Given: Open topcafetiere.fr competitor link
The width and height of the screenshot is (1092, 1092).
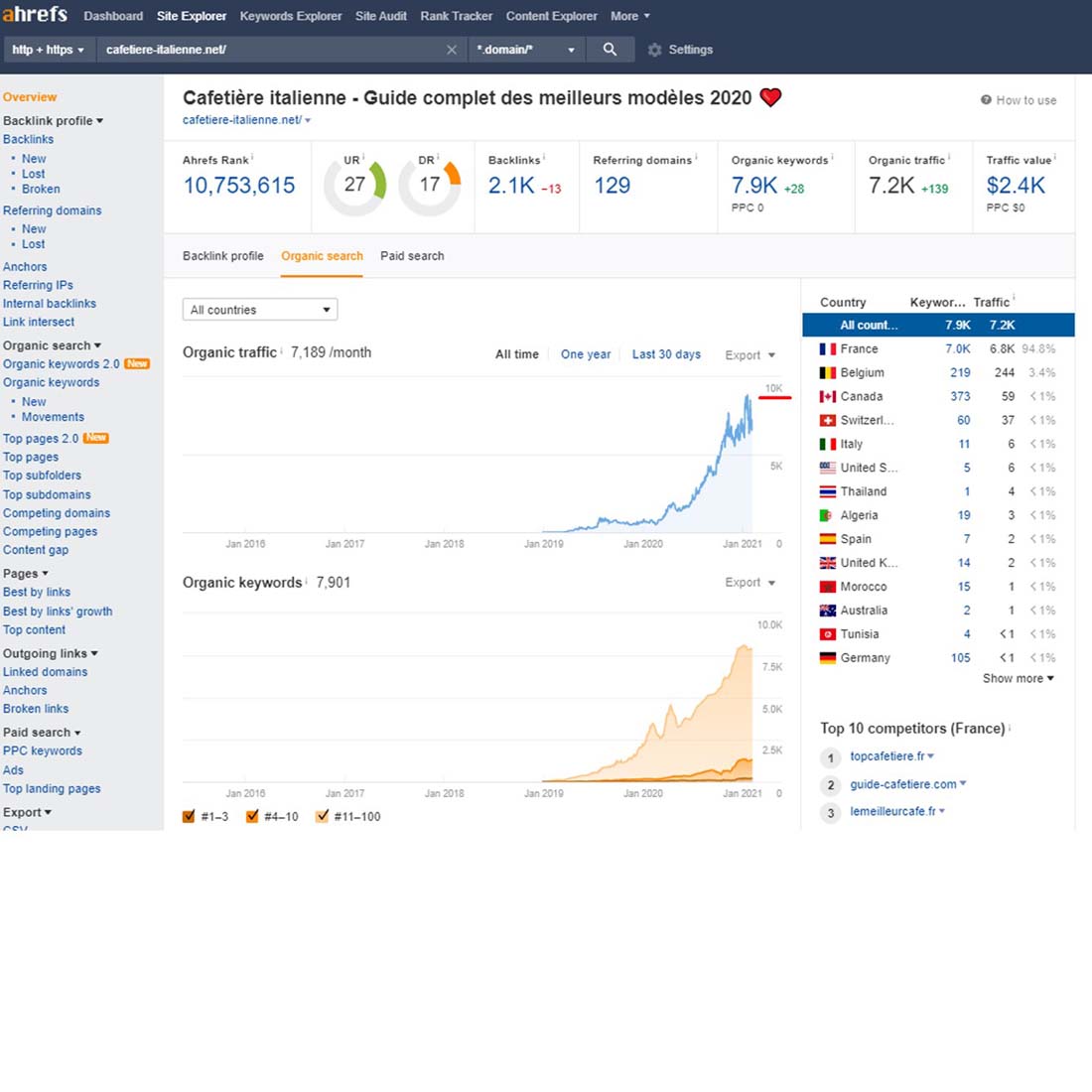Looking at the screenshot, I should pyautogui.click(x=887, y=756).
